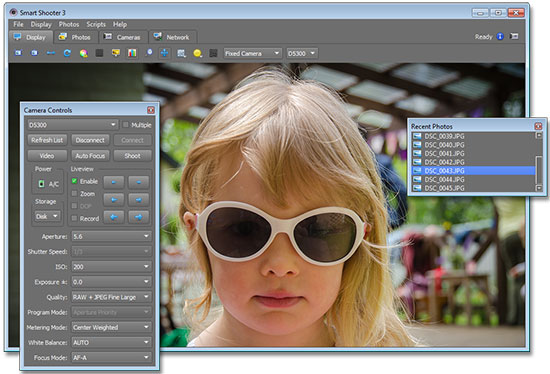This screenshot has width=550, height=374.
Task: Click the blue circular refresh arrow icon
Action: pyautogui.click(x=67, y=53)
